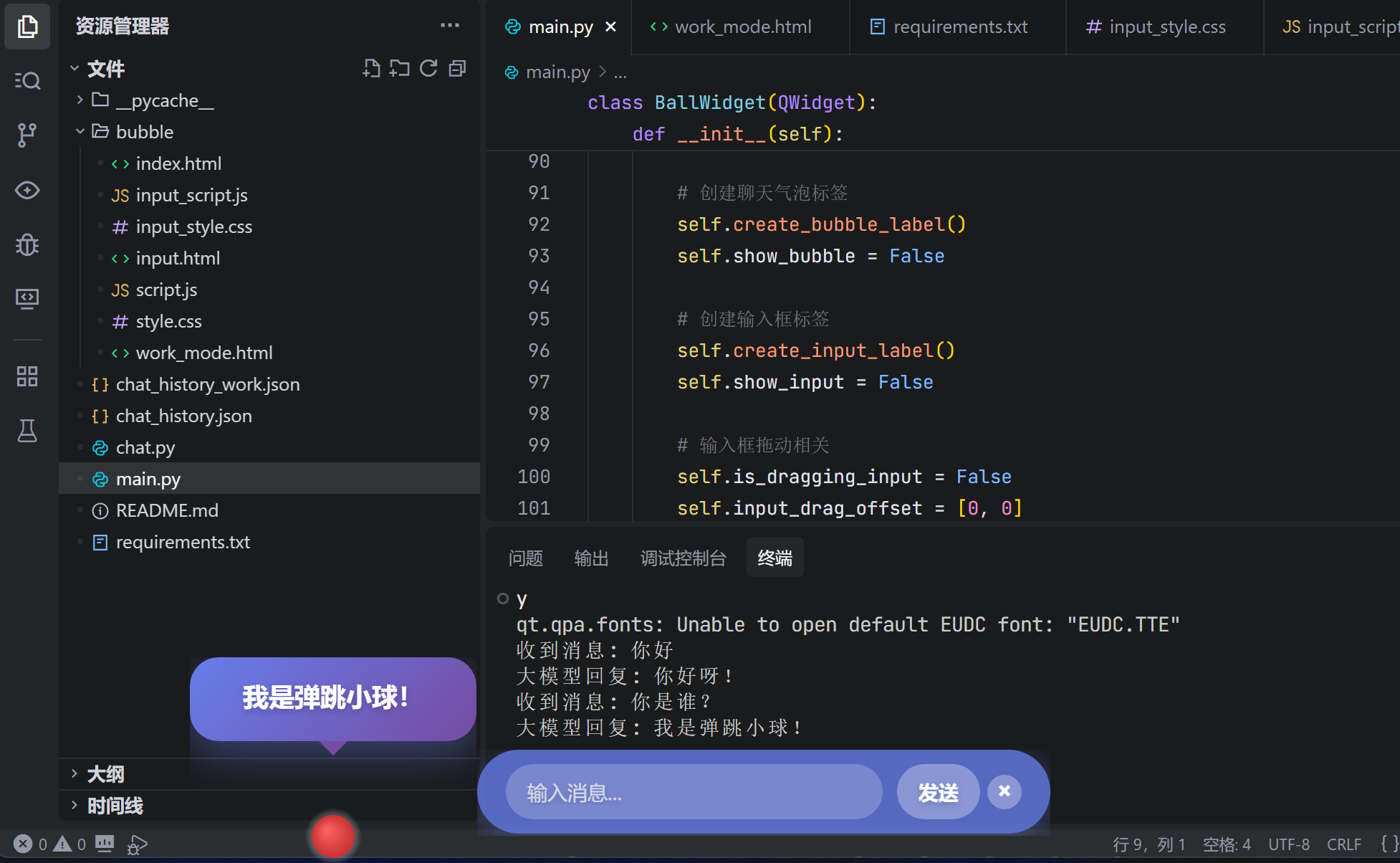Switch to the input_script.js editor tab
This screenshot has width=1400, height=863.
tap(1333, 27)
